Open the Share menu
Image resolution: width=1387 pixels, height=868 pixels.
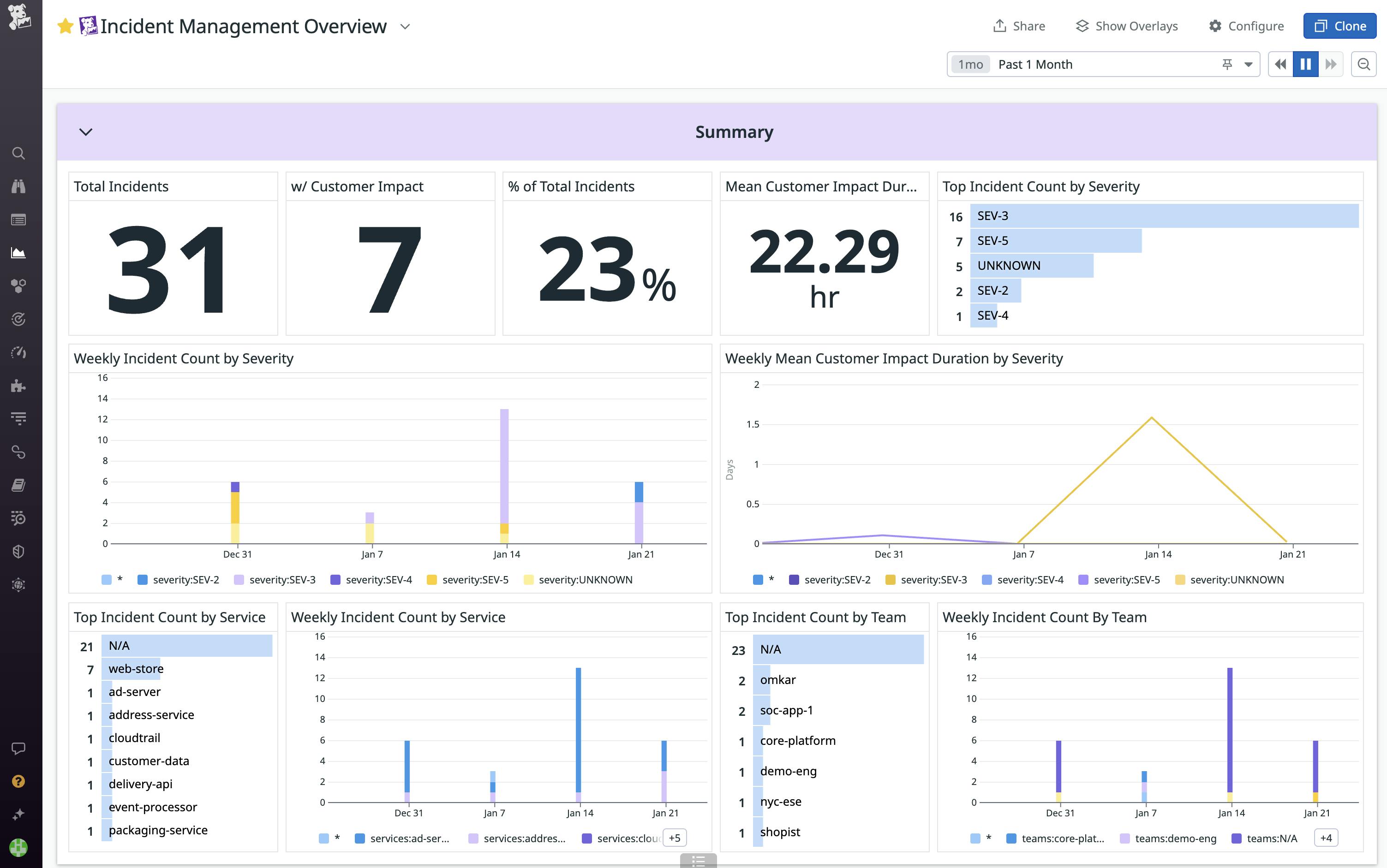pos(1019,26)
